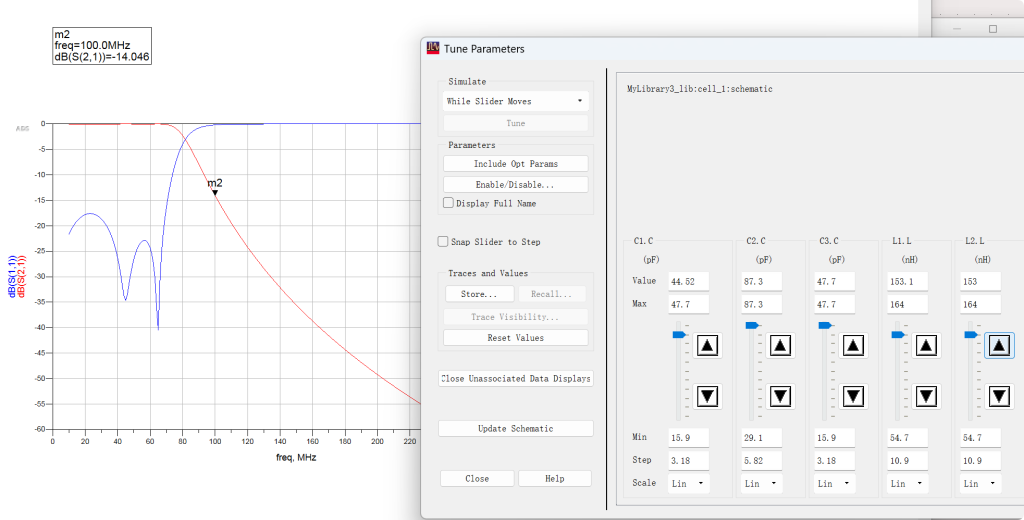Click the disabled Tune button
This screenshot has width=1024, height=520.
[516, 123]
